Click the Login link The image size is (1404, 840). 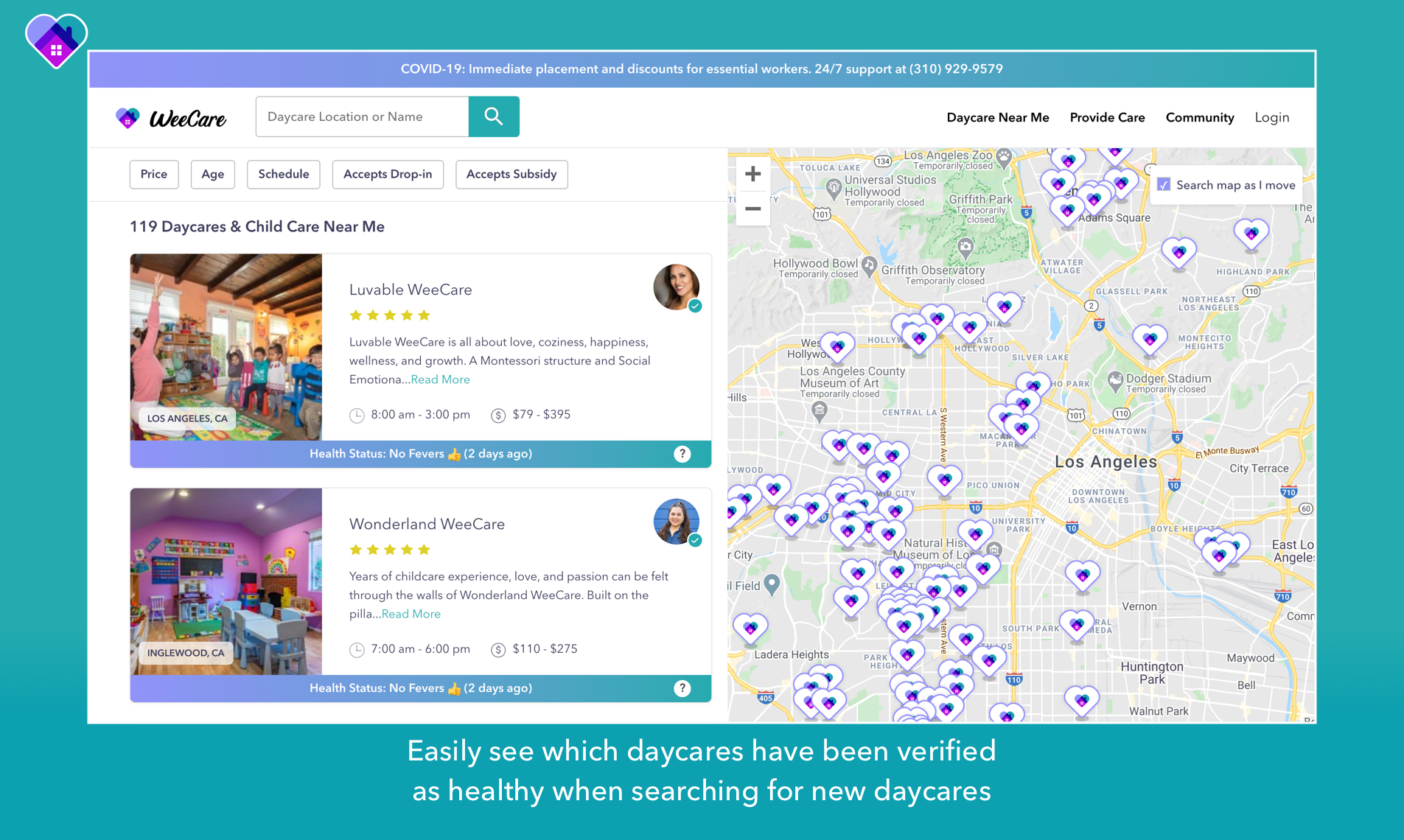pos(1271,116)
